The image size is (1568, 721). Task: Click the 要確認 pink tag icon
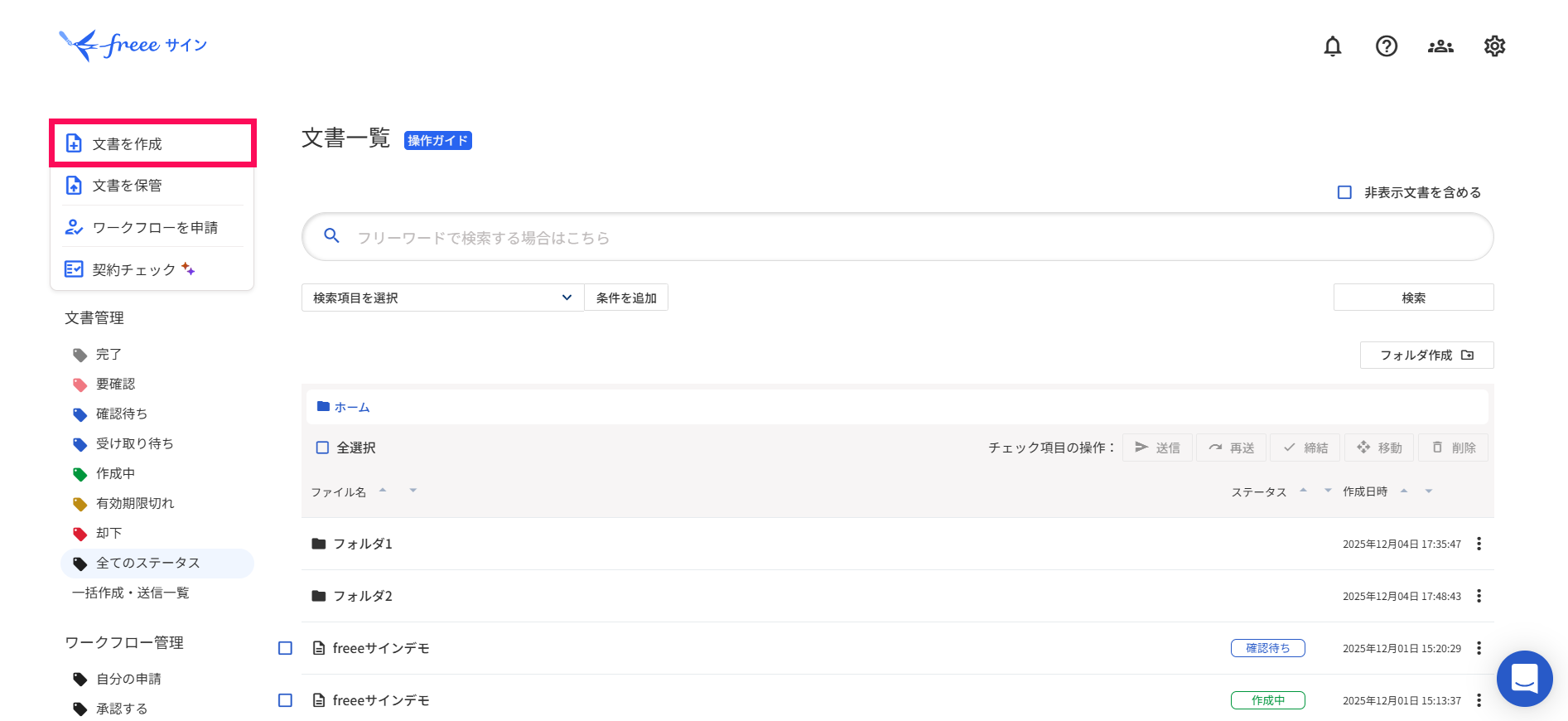coord(80,385)
